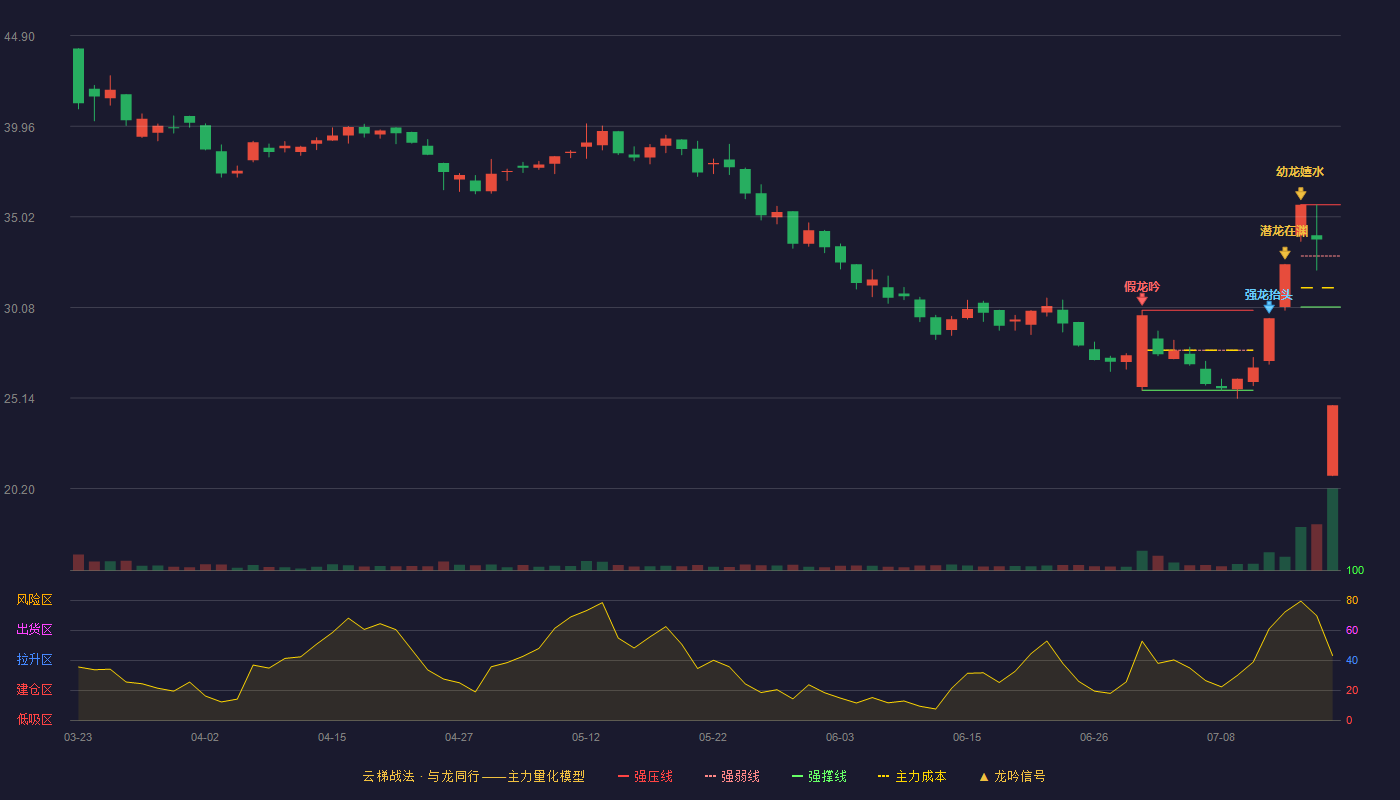The image size is (1400, 800).
Task: Click the 80 indicator scale value
Action: tap(1352, 600)
